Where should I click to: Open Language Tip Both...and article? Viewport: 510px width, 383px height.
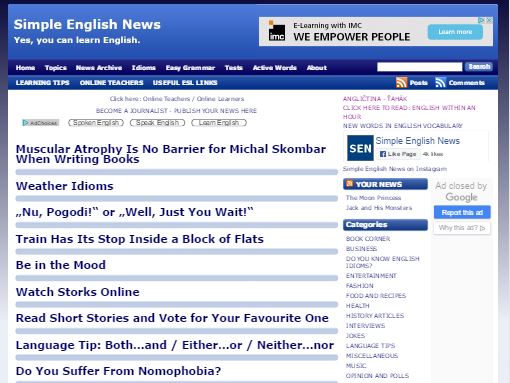175,345
